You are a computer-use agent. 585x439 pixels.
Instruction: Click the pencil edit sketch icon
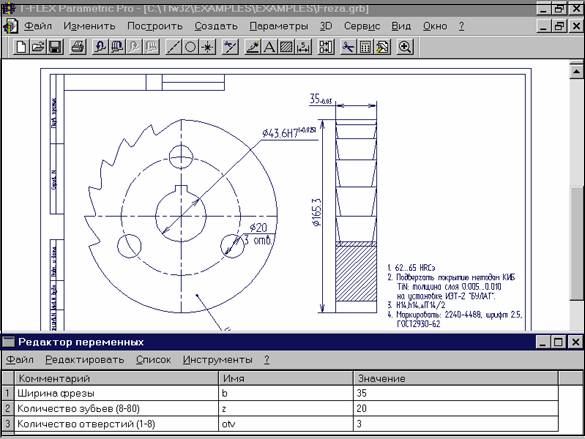pyautogui.click(x=253, y=47)
